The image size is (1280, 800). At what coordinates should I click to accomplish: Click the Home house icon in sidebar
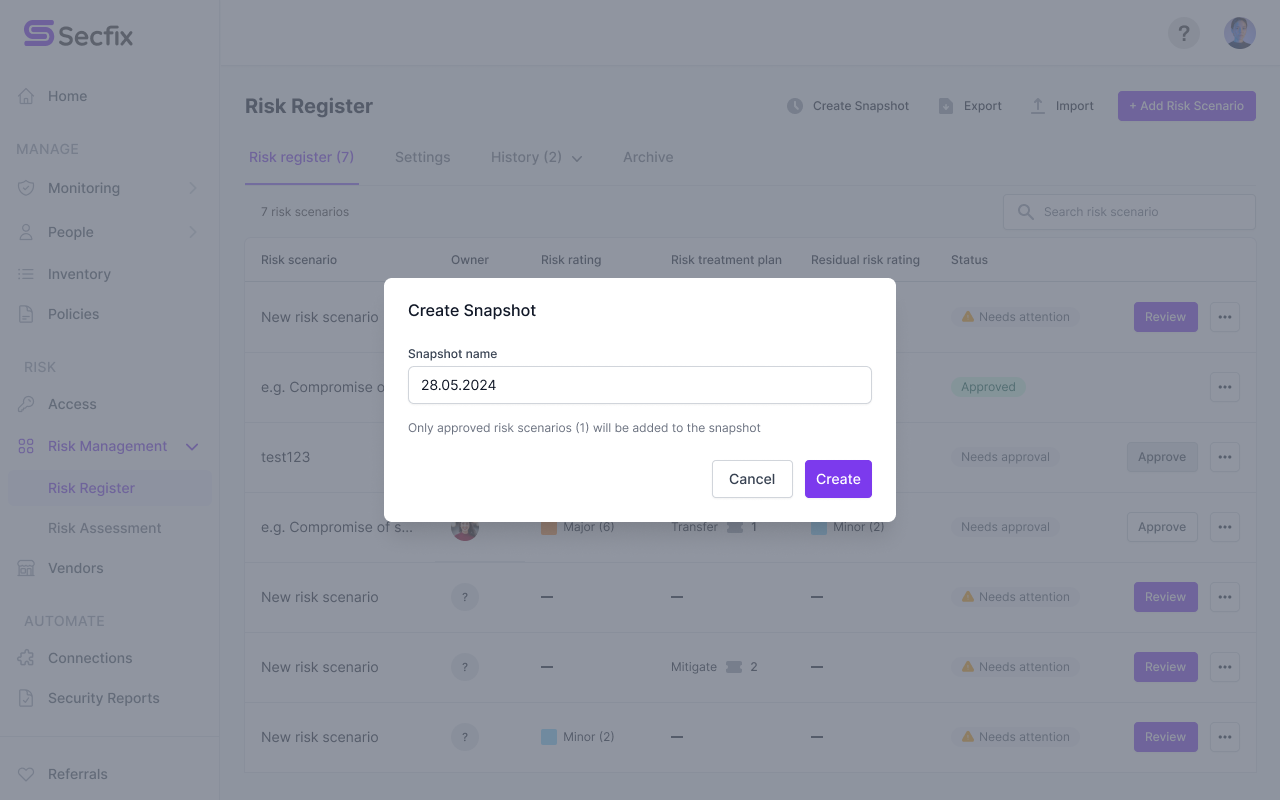(27, 96)
